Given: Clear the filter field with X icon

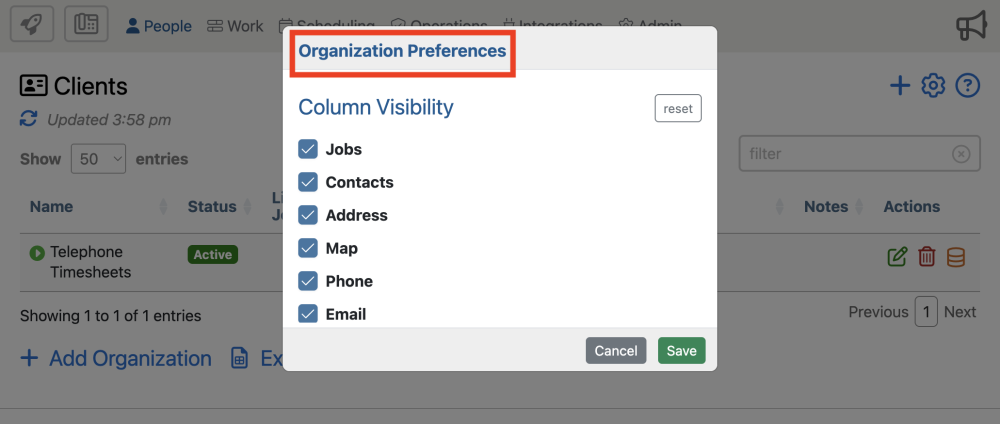Looking at the screenshot, I should (x=960, y=154).
